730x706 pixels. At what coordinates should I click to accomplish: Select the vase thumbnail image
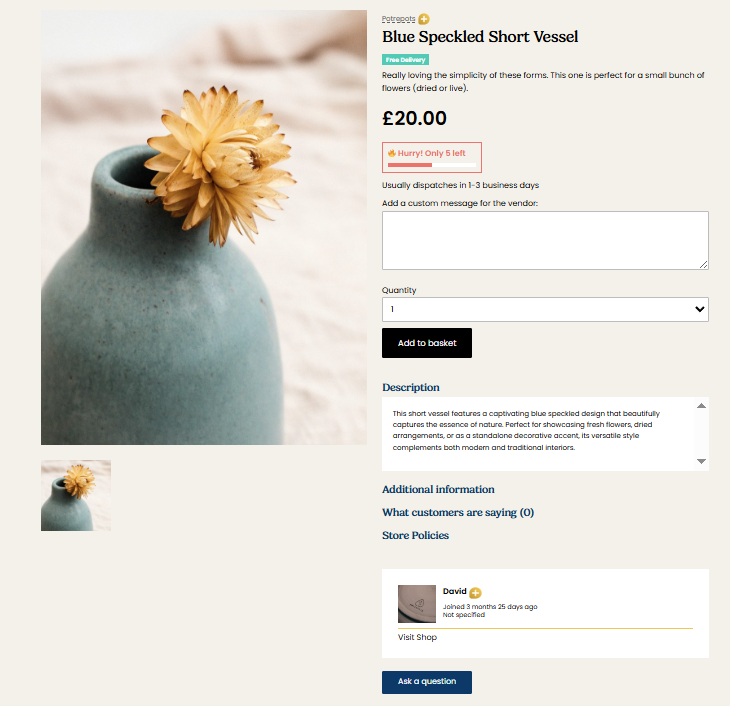76,496
